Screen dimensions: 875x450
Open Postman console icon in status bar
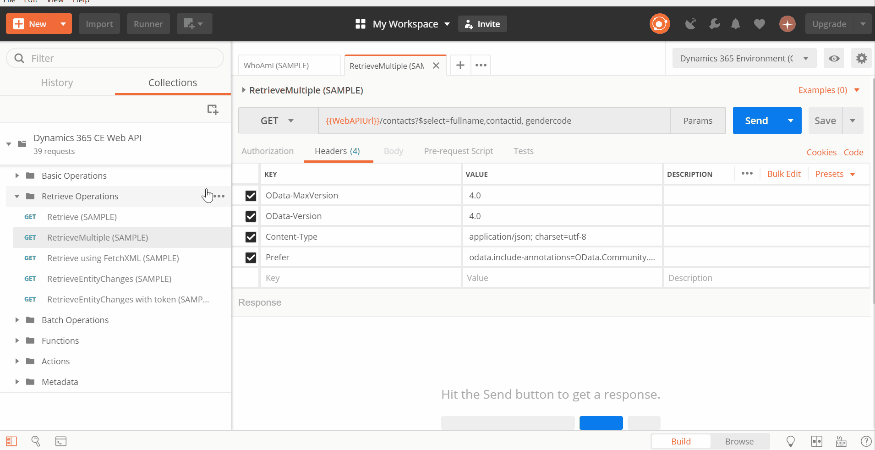(x=61, y=441)
